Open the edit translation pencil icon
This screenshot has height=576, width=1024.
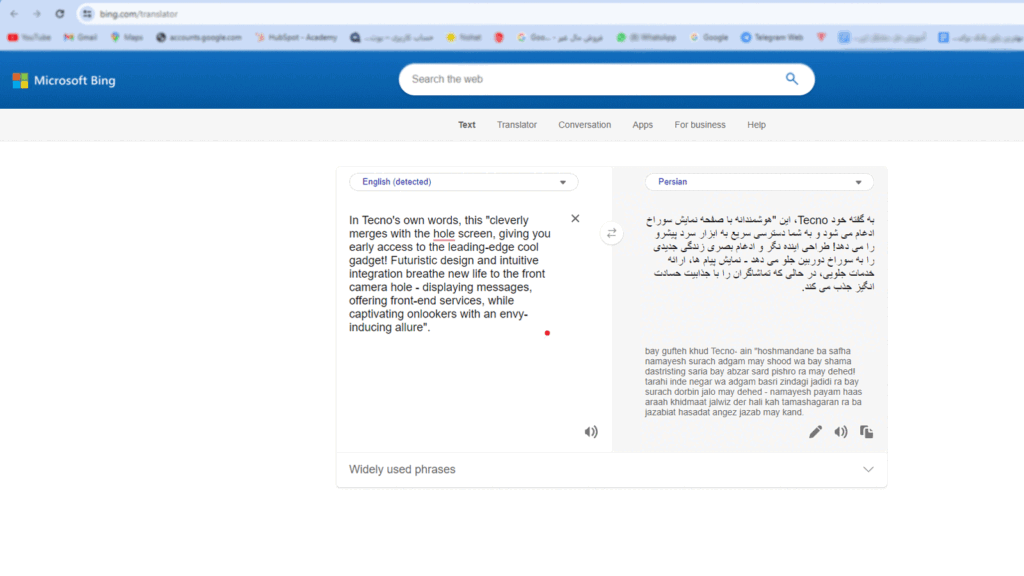(x=816, y=431)
